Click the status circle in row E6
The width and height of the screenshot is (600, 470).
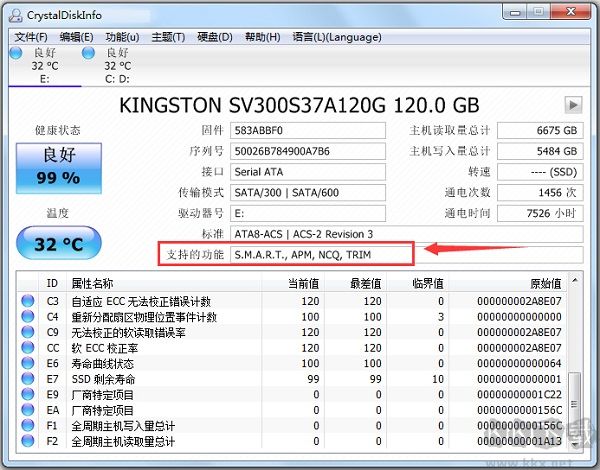pos(28,363)
